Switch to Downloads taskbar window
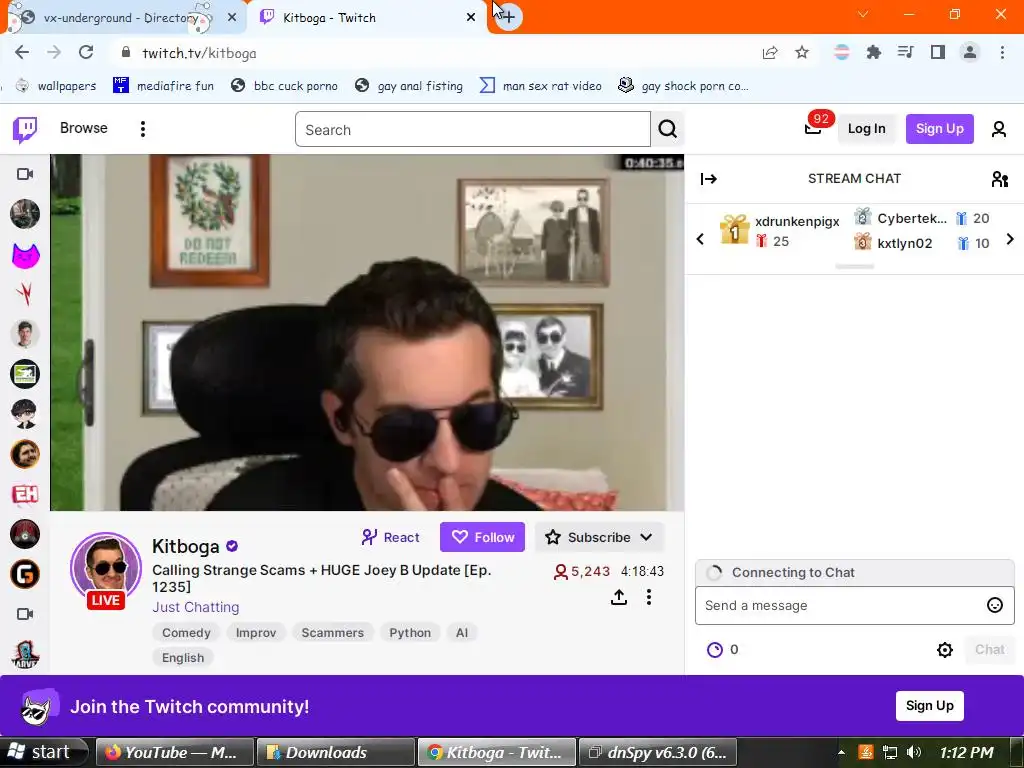 click(336, 752)
